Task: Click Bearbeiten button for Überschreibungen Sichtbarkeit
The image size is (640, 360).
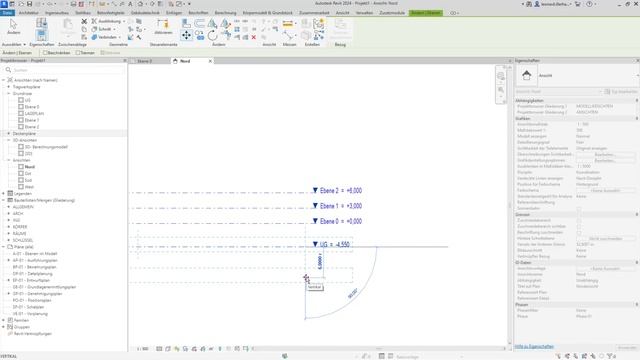Action: [605, 154]
